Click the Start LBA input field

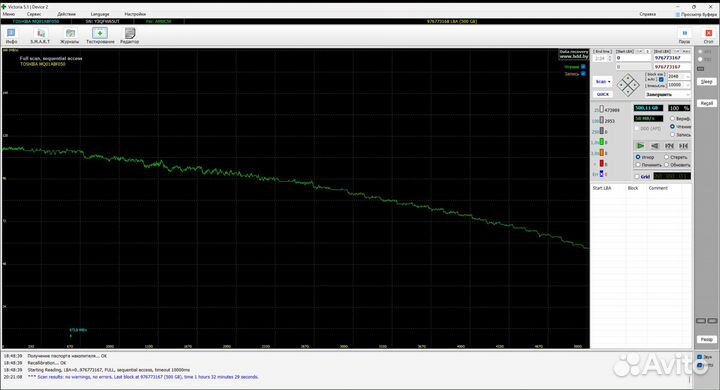coord(633,58)
